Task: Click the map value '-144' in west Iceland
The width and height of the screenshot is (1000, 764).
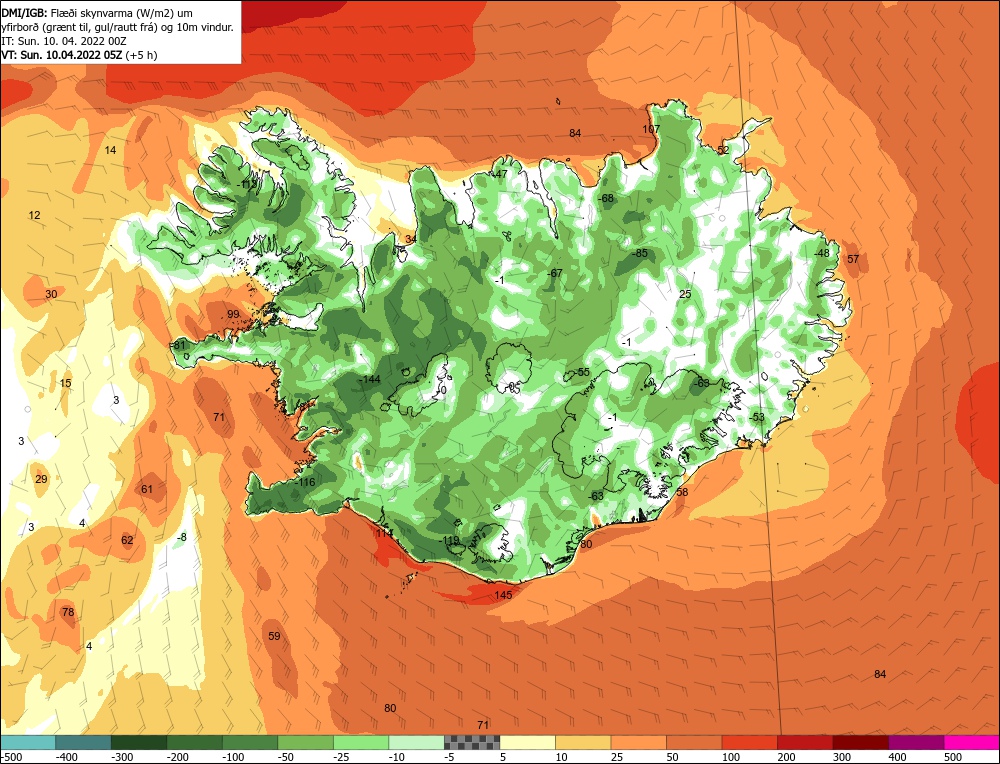Action: (370, 379)
